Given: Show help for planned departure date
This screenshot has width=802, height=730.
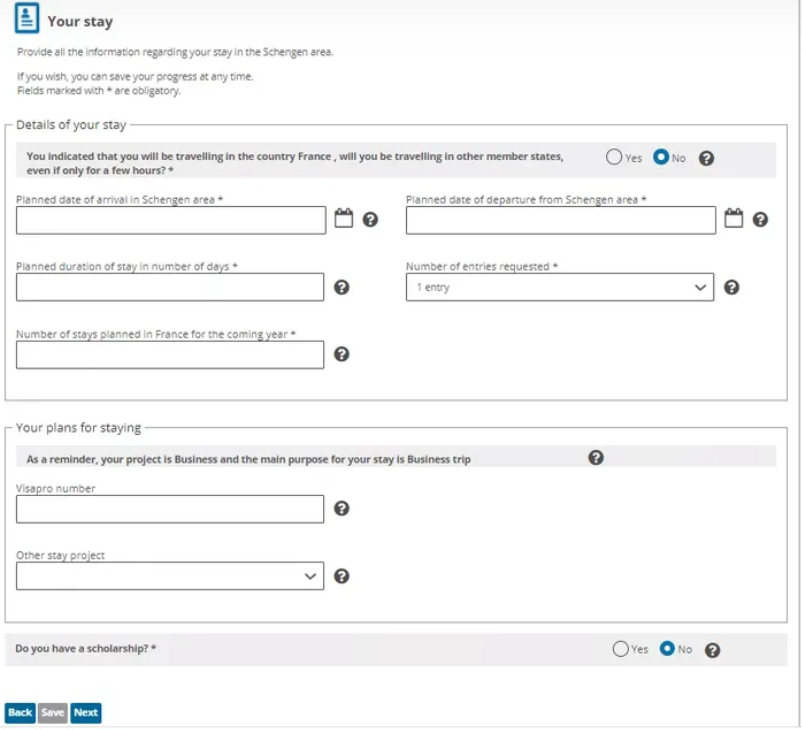Looking at the screenshot, I should pyautogui.click(x=760, y=219).
